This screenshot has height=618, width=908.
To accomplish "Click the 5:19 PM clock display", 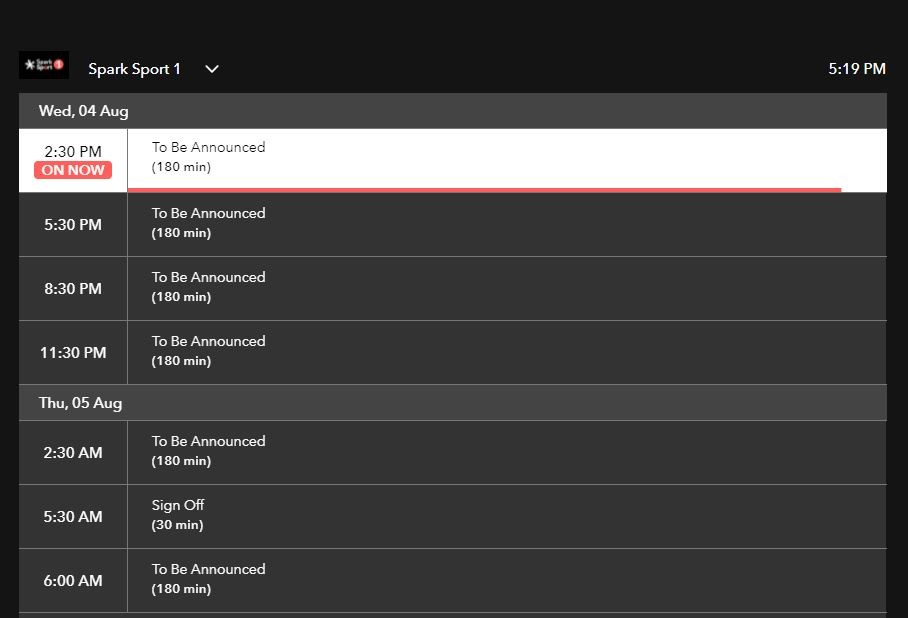I will pyautogui.click(x=856, y=69).
